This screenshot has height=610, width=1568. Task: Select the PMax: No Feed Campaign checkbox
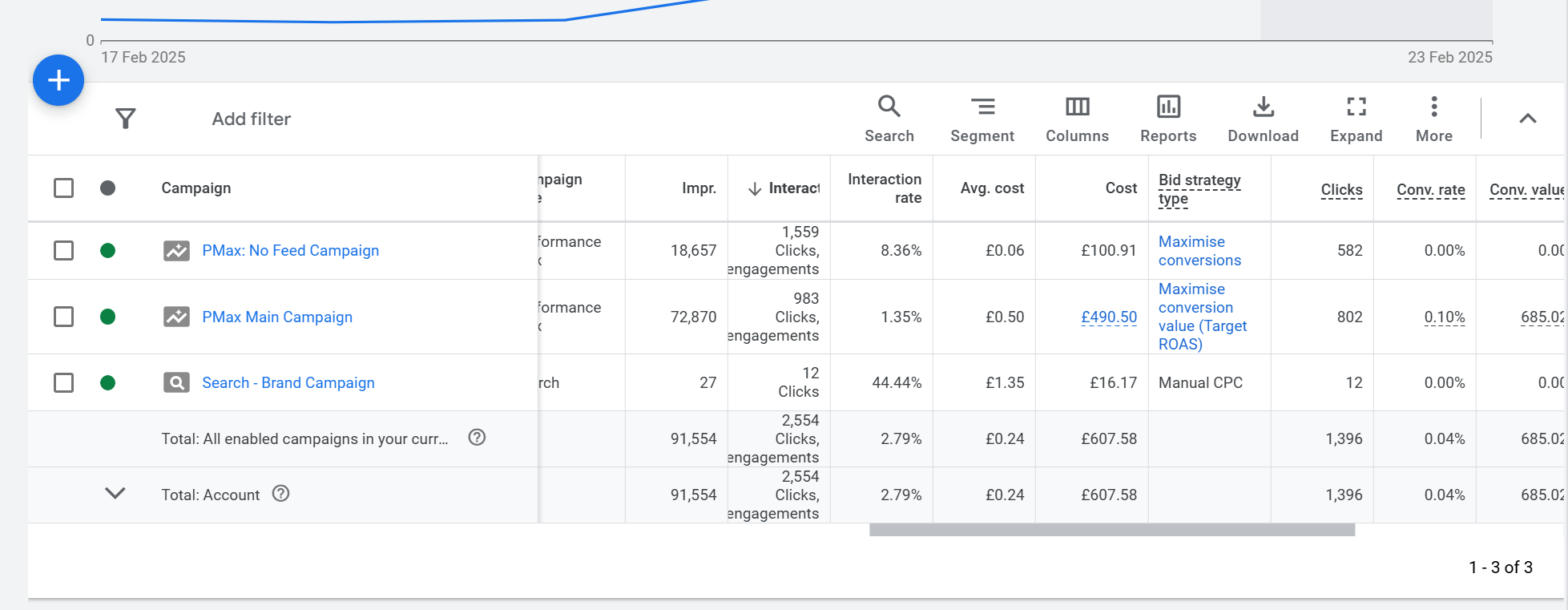[63, 251]
